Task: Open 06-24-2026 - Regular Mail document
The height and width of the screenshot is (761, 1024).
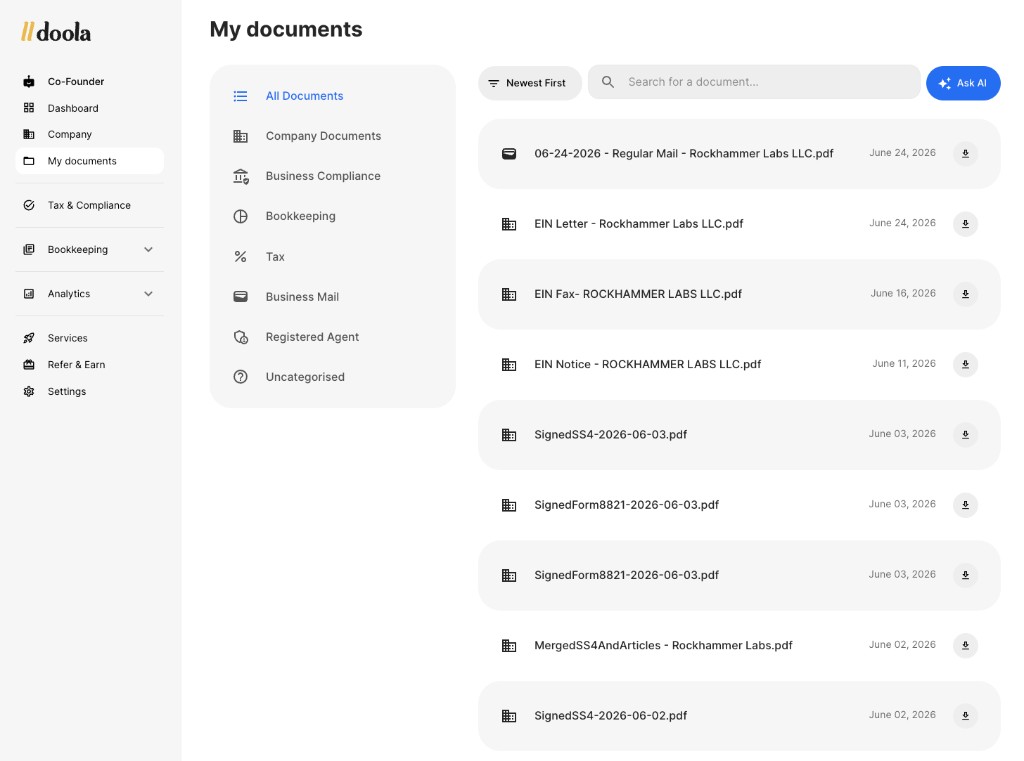Action: click(x=684, y=154)
